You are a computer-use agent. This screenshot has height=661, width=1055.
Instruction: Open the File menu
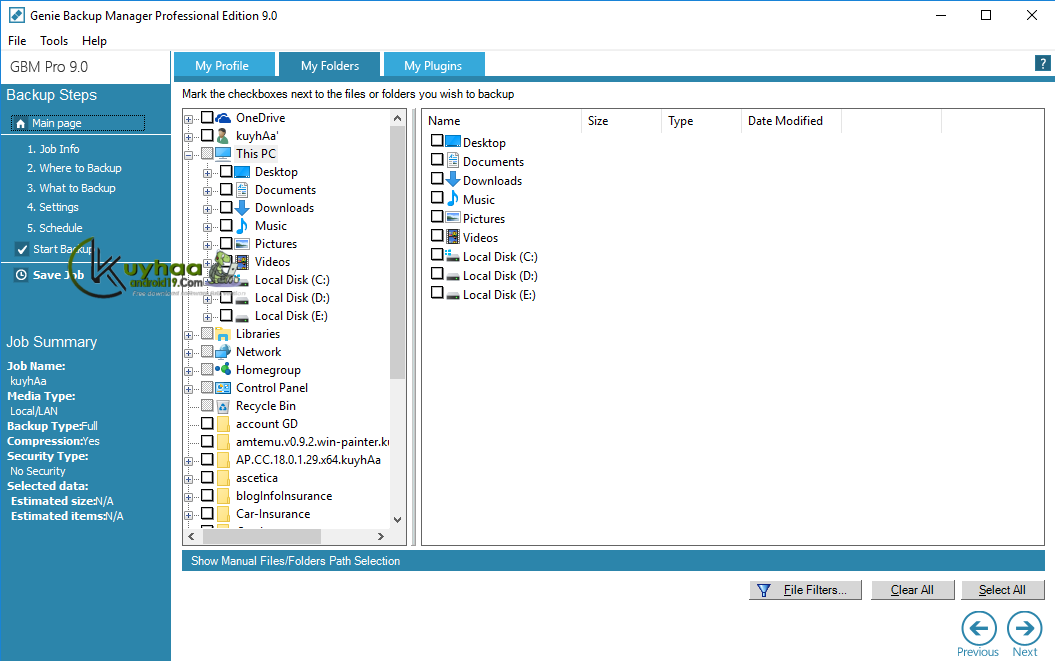point(17,41)
